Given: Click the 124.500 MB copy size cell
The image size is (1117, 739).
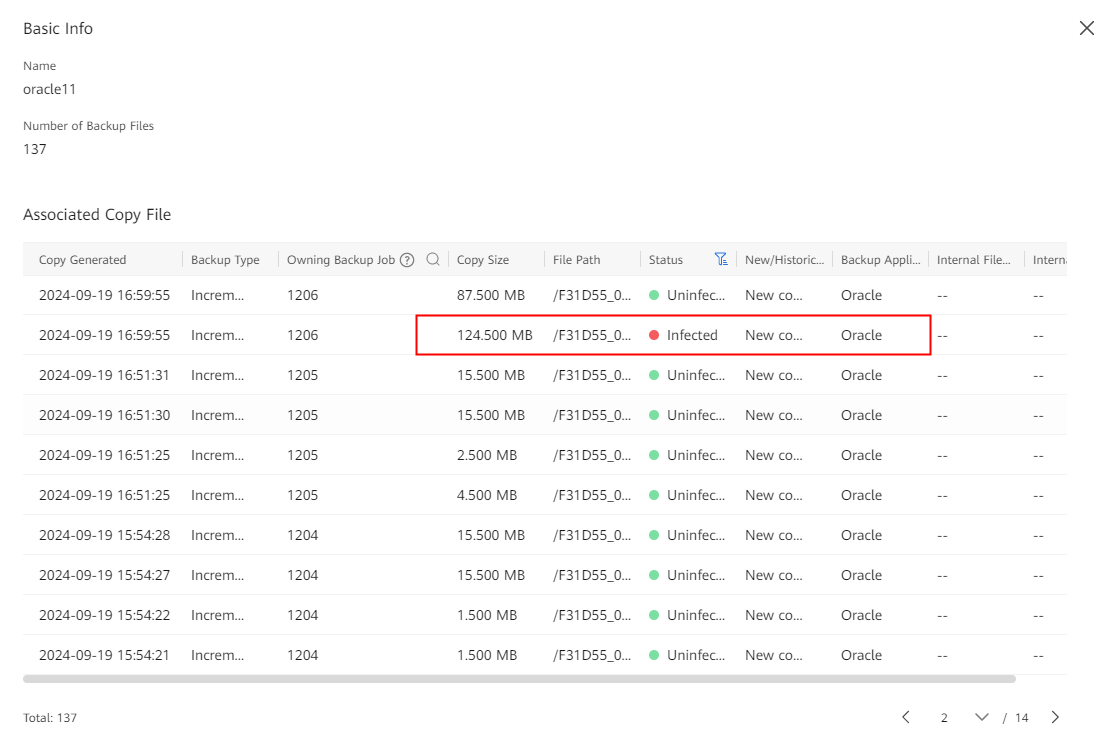Looking at the screenshot, I should click(494, 335).
